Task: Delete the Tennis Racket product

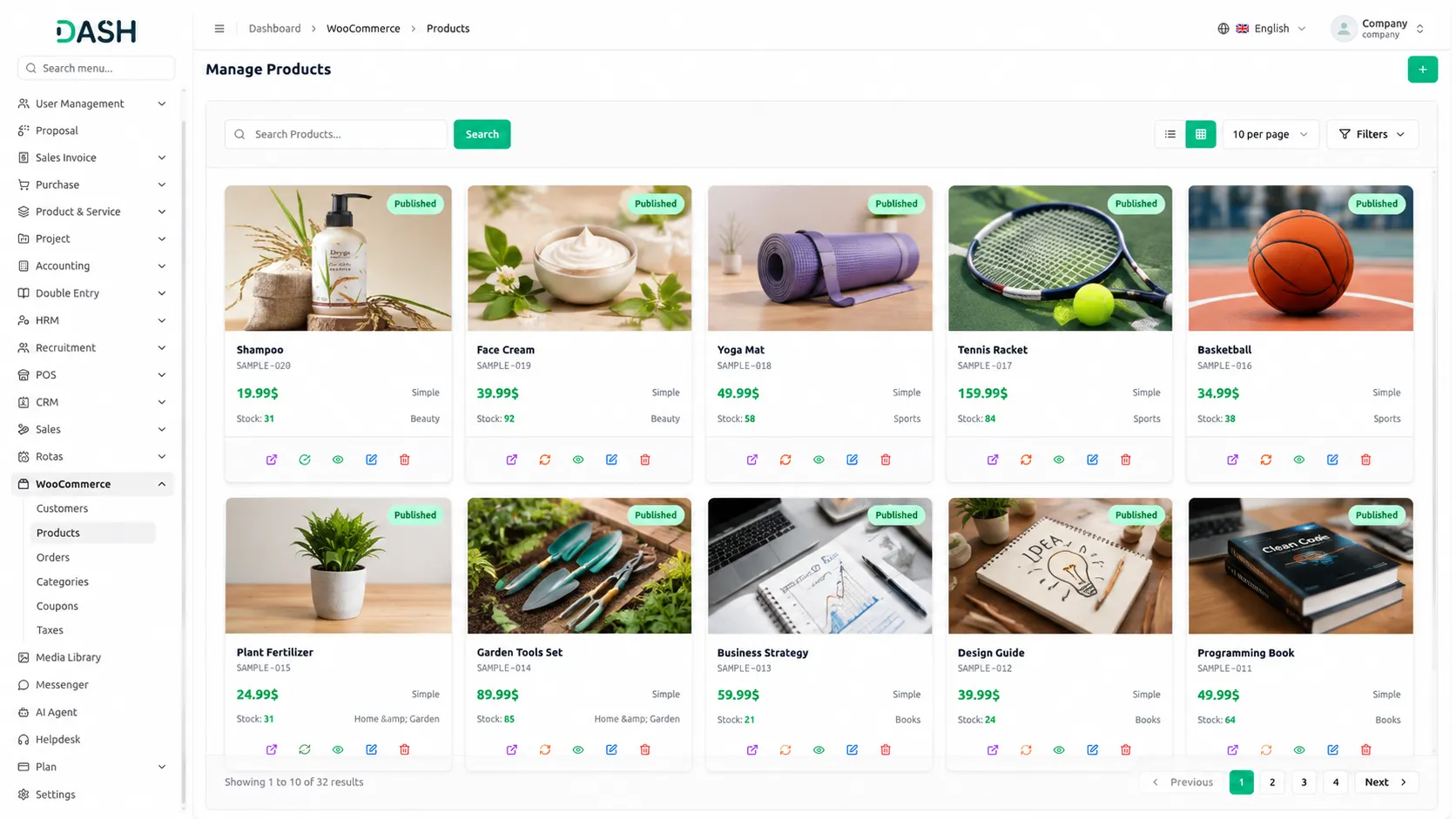Action: [x=1125, y=460]
